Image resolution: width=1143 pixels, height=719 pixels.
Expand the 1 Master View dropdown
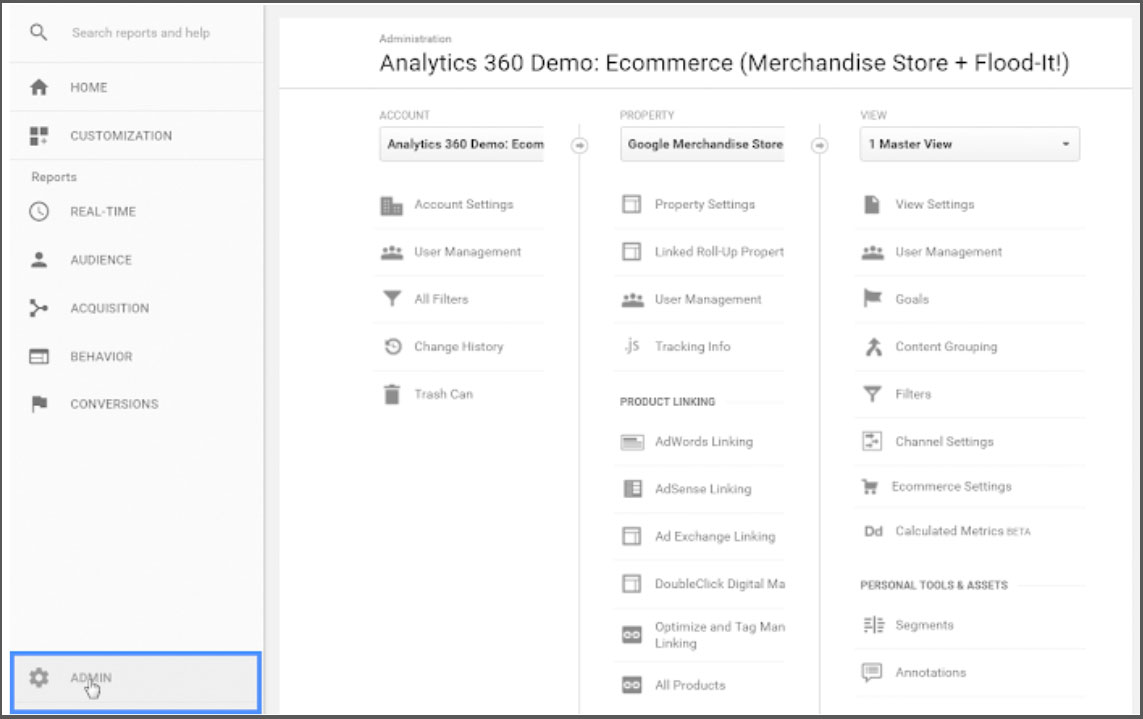coord(969,144)
